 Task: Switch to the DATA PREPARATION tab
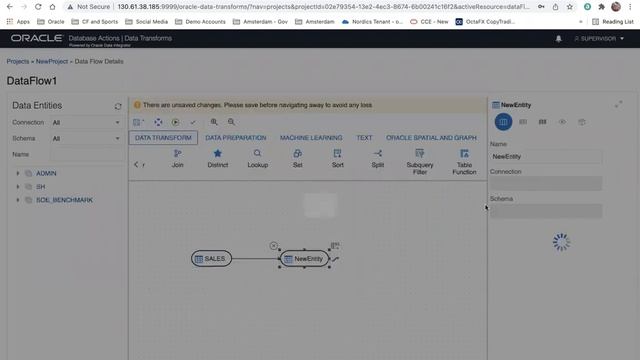(236, 138)
